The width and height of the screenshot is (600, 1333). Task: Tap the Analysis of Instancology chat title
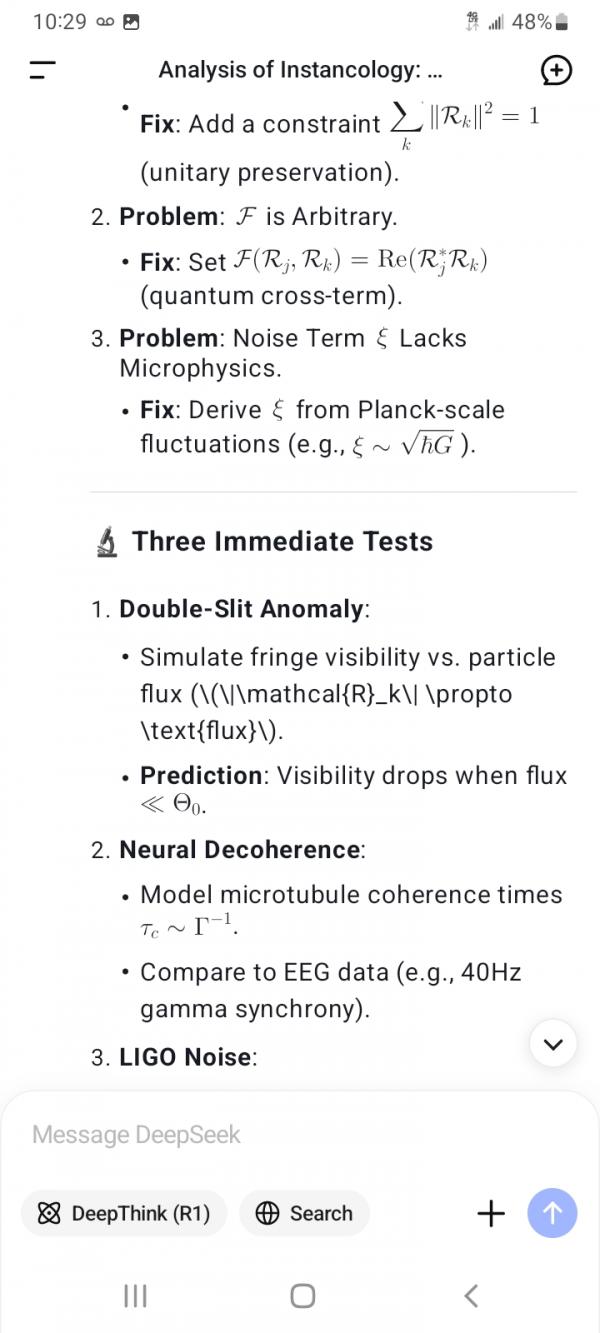(x=300, y=70)
